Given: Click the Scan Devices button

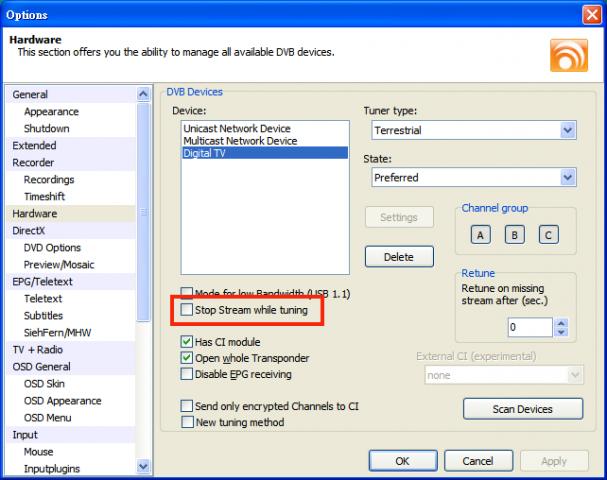Looking at the screenshot, I should click(x=522, y=408).
